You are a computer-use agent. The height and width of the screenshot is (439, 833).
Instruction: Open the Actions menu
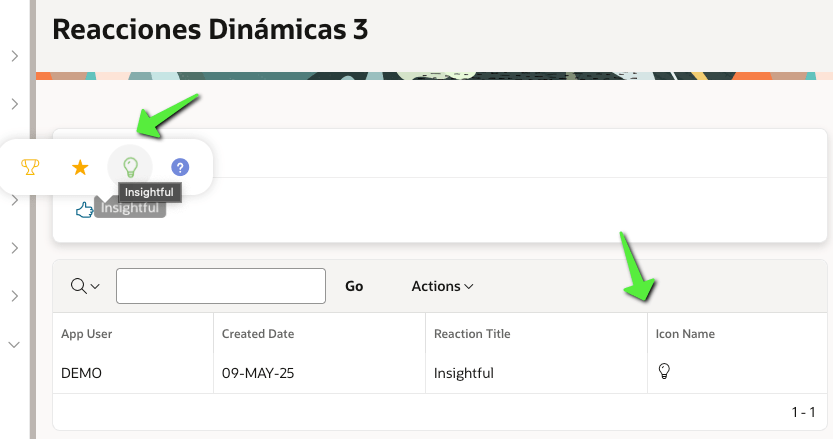tap(442, 286)
